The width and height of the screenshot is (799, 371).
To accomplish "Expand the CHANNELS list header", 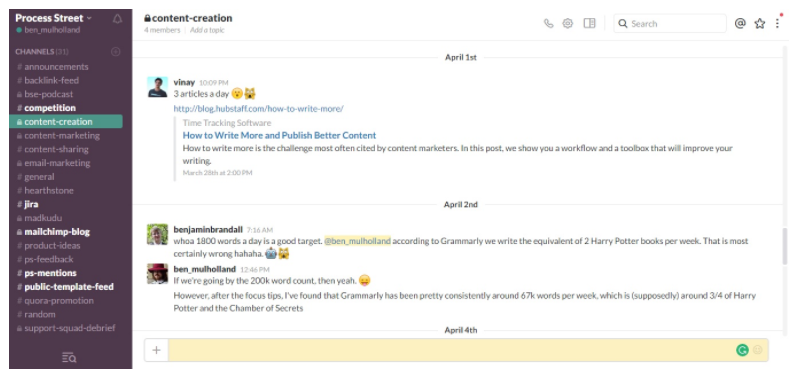I will [35, 51].
